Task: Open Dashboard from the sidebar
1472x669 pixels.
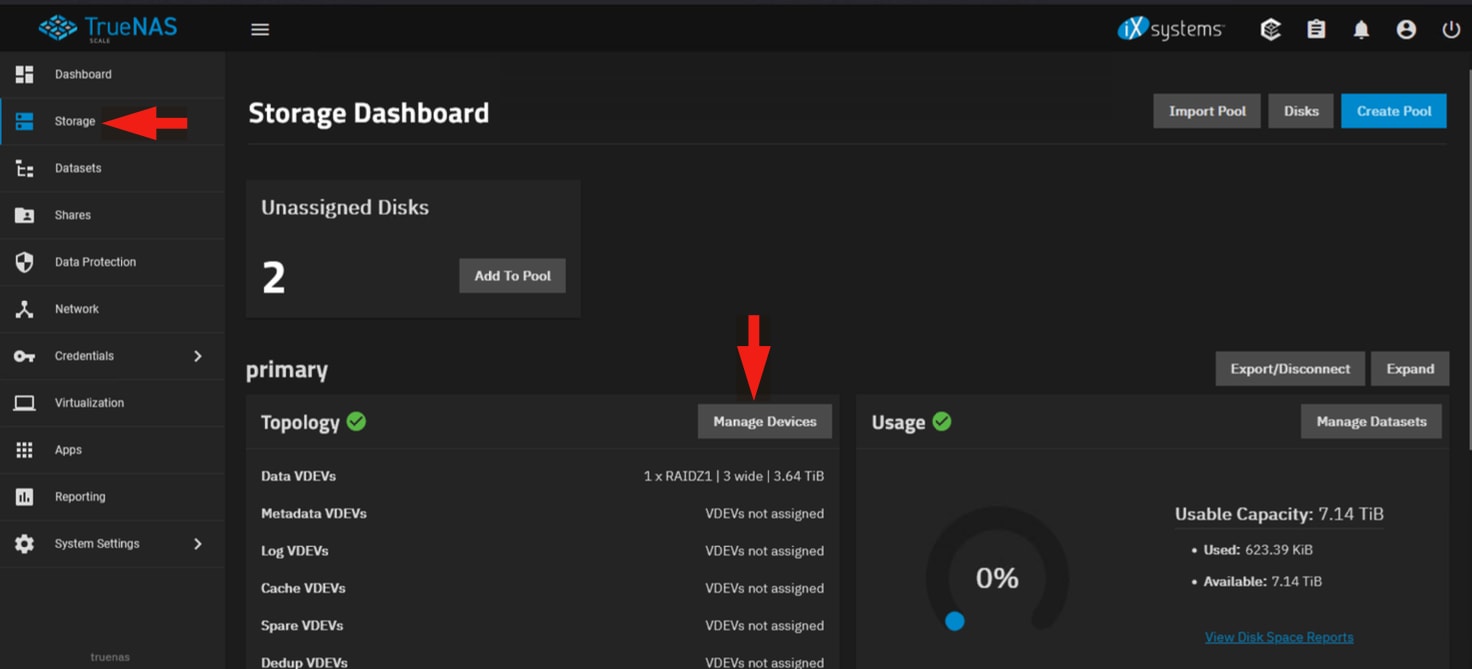Action: [83, 75]
